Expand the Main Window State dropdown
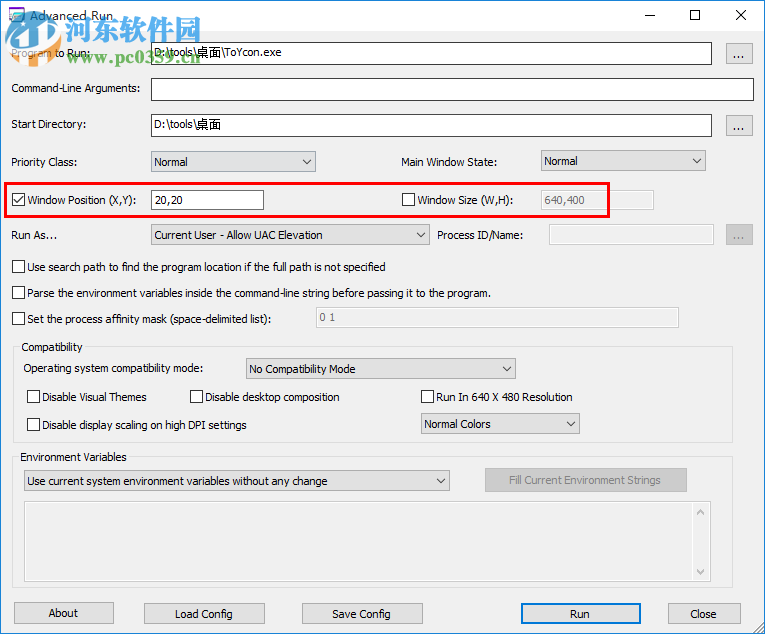 pos(623,161)
